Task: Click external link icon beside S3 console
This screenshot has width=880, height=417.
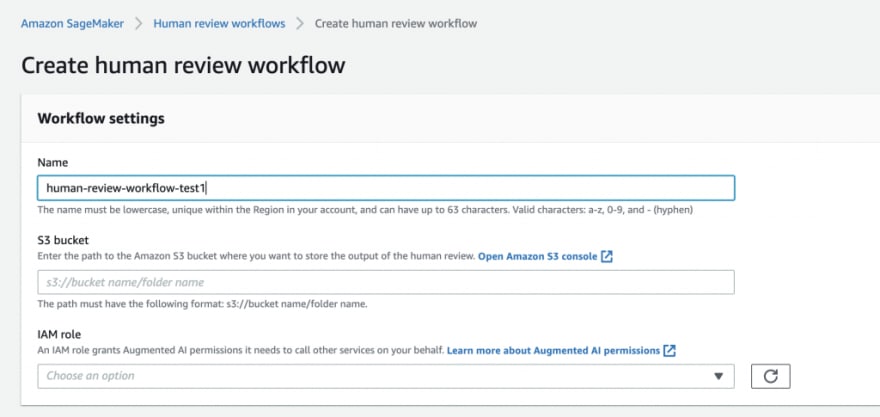Action: click(607, 256)
